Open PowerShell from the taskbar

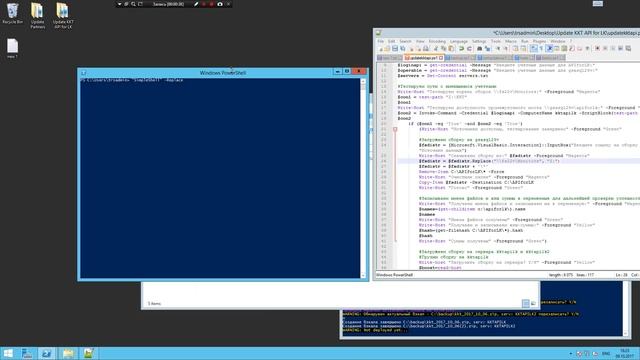pos(47,353)
